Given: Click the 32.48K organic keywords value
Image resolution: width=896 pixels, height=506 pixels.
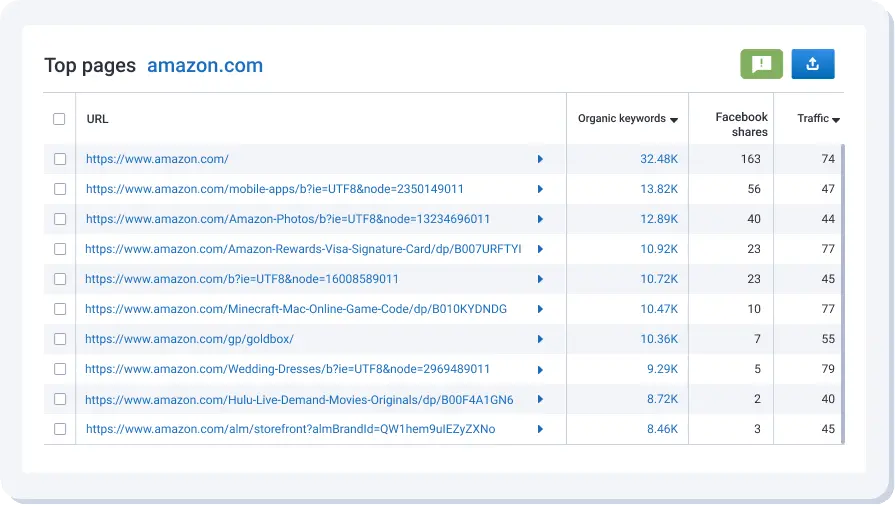Looking at the screenshot, I should 659,159.
